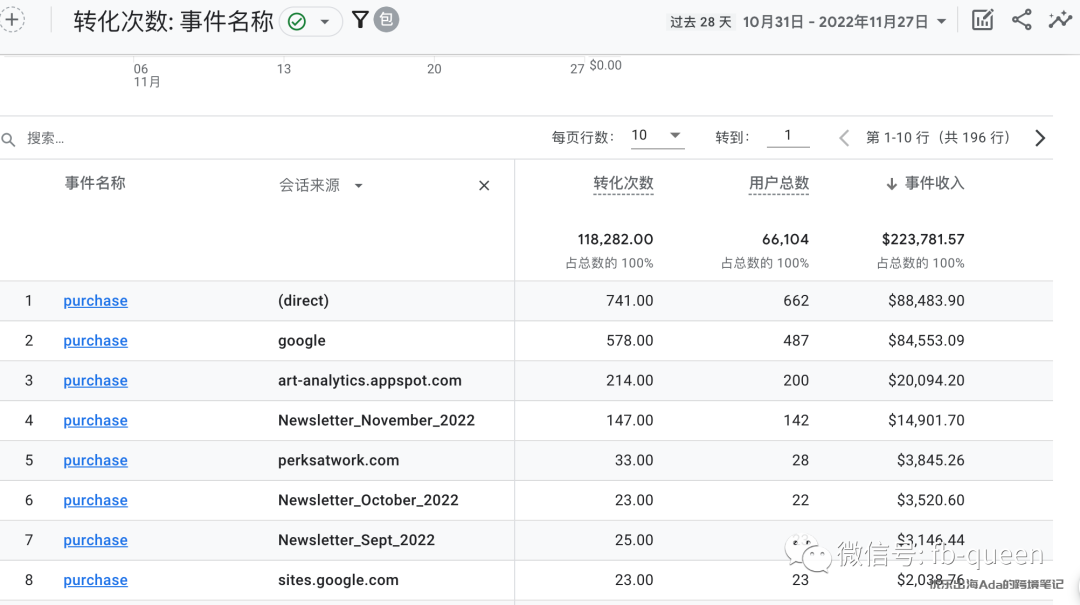Viewport: 1080px width, 605px height.
Task: Open the rows-per-page dropdown showing 10
Action: (657, 136)
